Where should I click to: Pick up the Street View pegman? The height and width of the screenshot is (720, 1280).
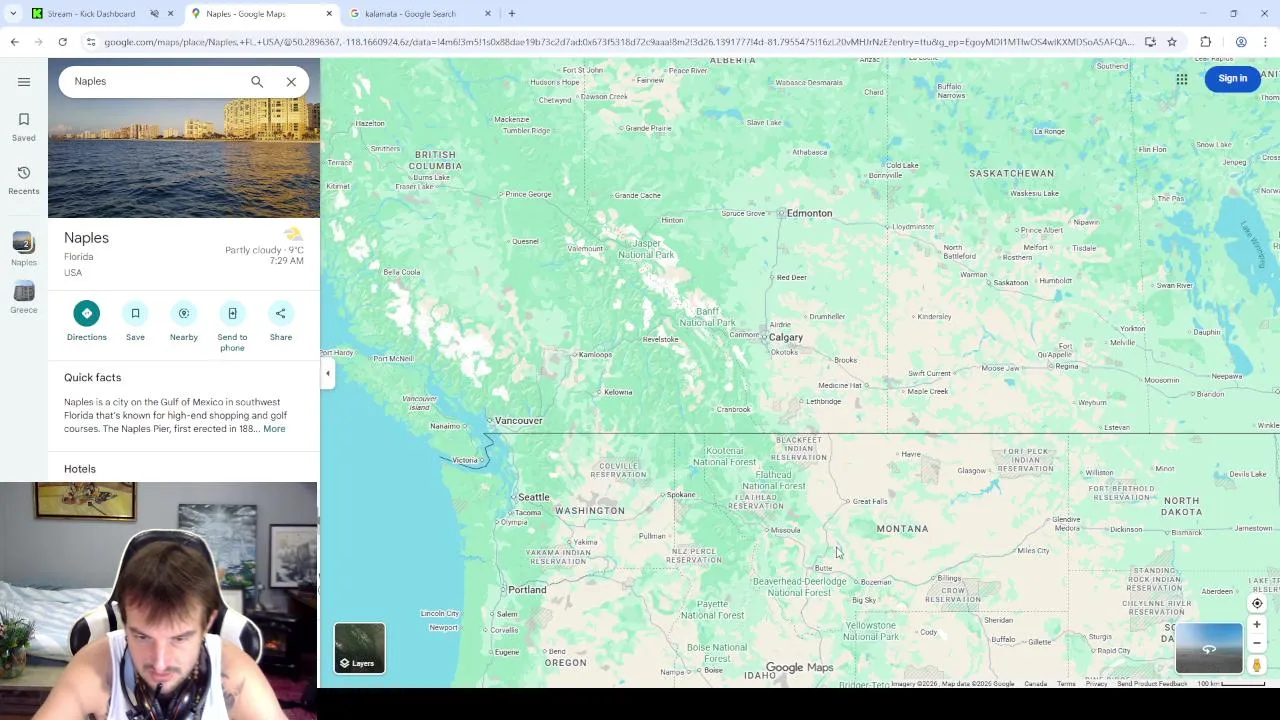(x=1257, y=665)
